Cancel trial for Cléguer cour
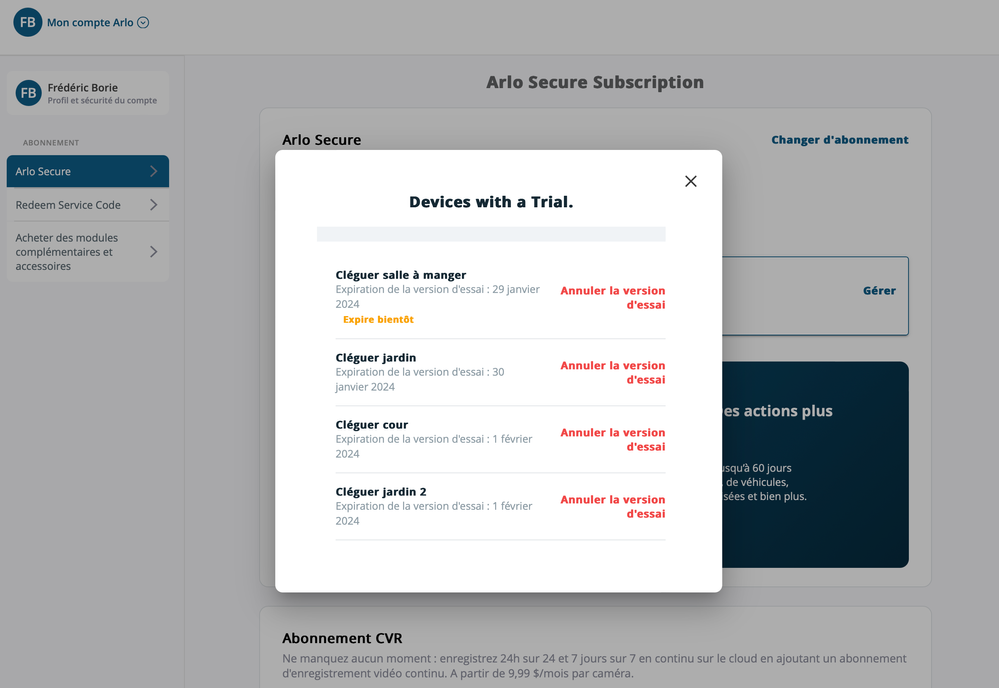 (613, 440)
